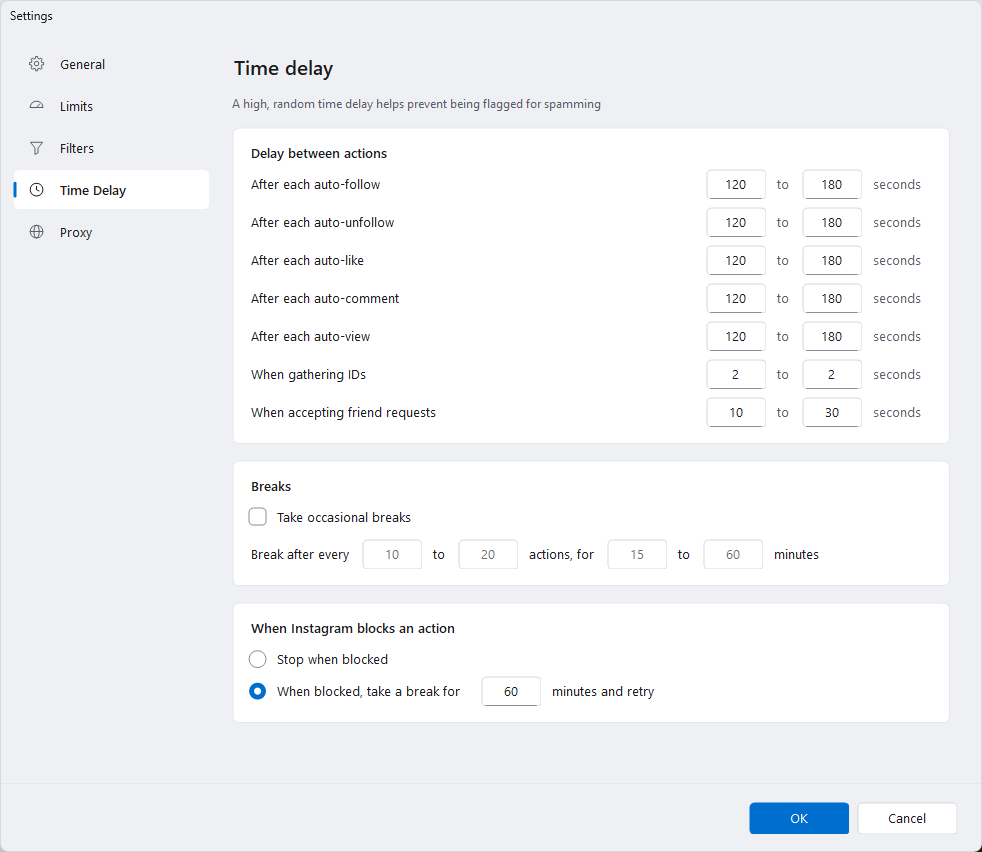Edit auto-follow maximum delay field

click(832, 184)
